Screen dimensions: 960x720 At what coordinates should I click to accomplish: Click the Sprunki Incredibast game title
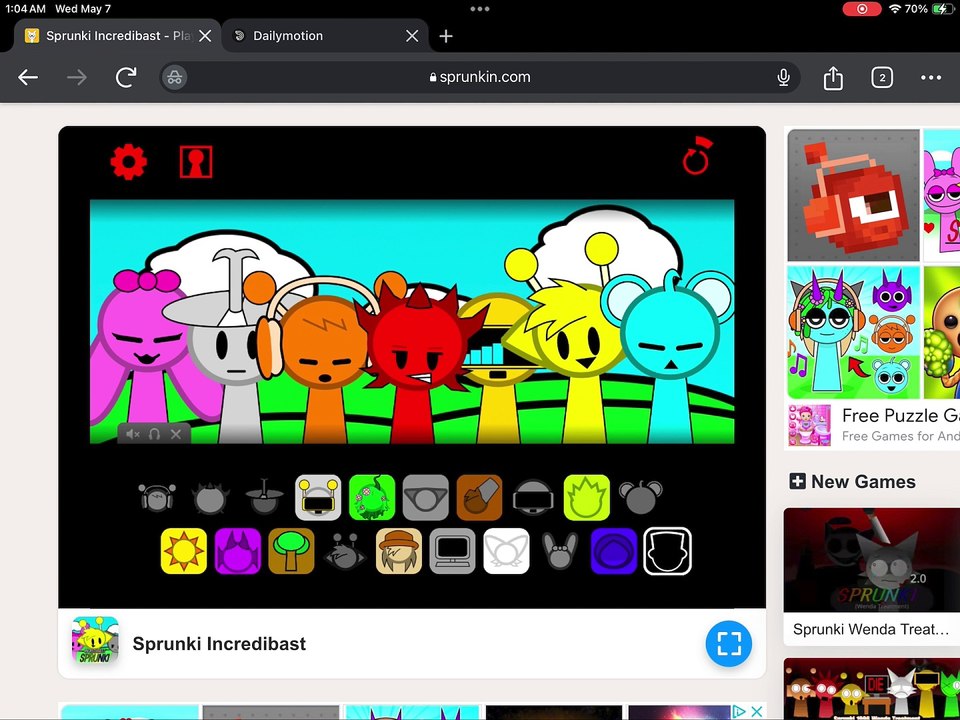[219, 643]
